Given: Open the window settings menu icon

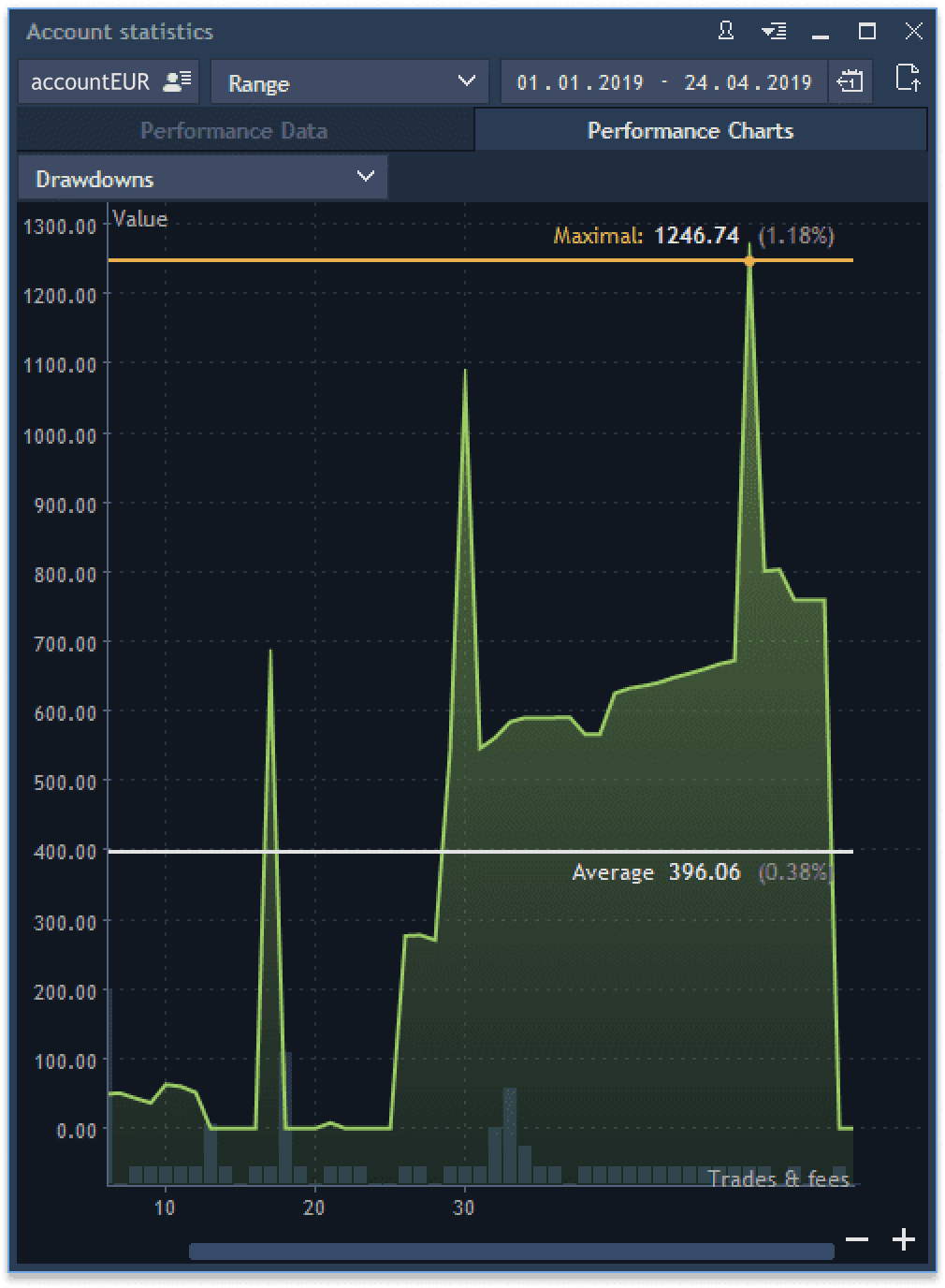Looking at the screenshot, I should [x=772, y=31].
